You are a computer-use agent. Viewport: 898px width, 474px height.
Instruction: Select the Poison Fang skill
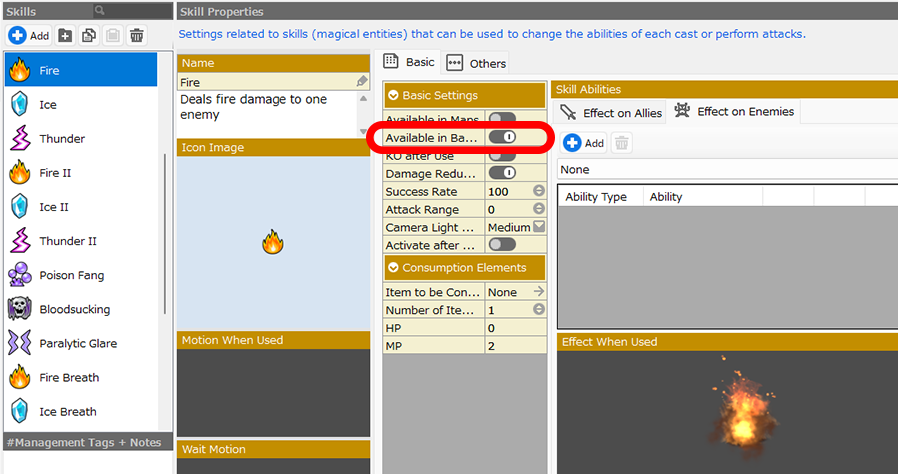coord(71,275)
